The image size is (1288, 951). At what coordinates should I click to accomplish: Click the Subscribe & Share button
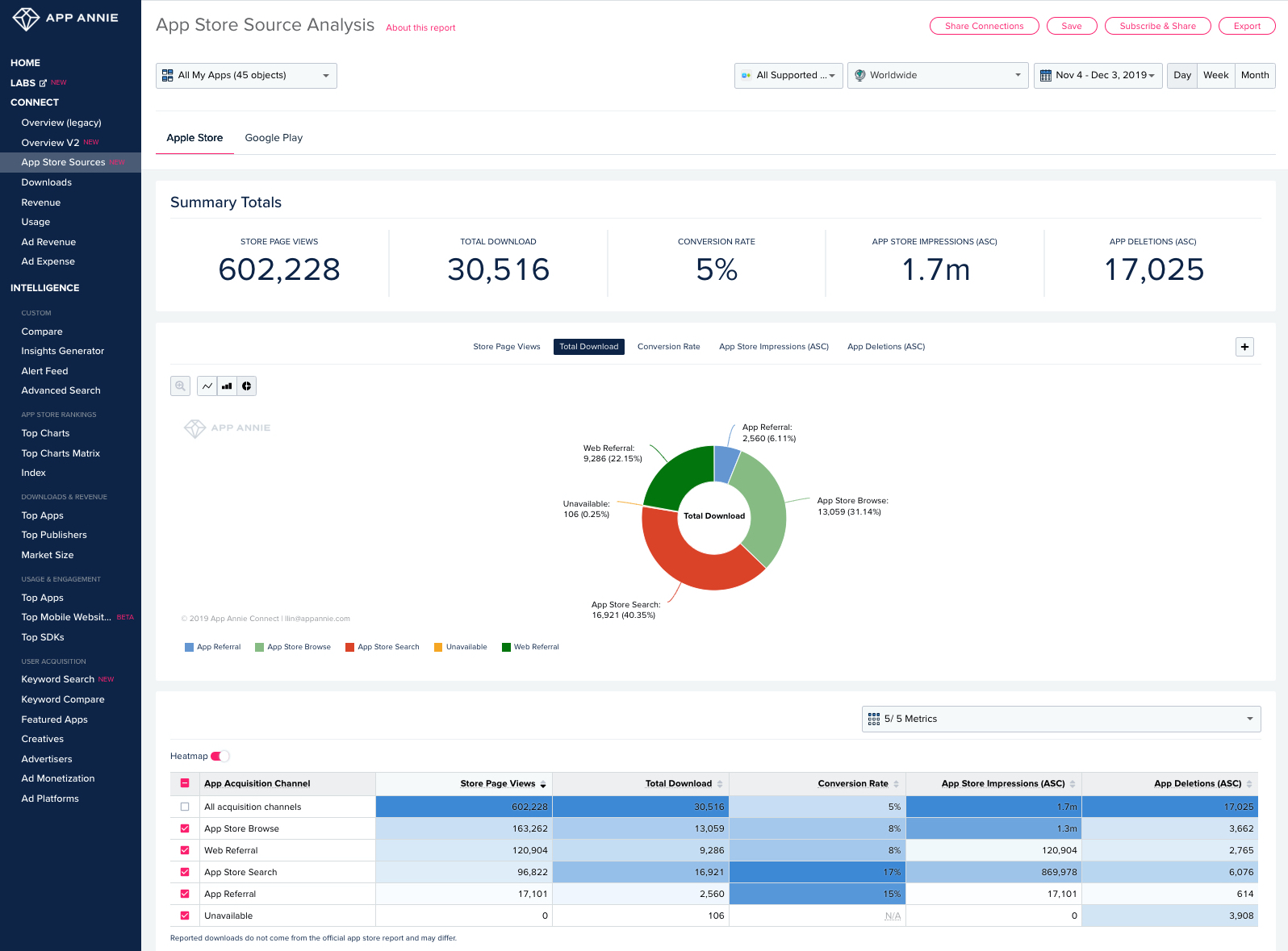pos(1157,26)
